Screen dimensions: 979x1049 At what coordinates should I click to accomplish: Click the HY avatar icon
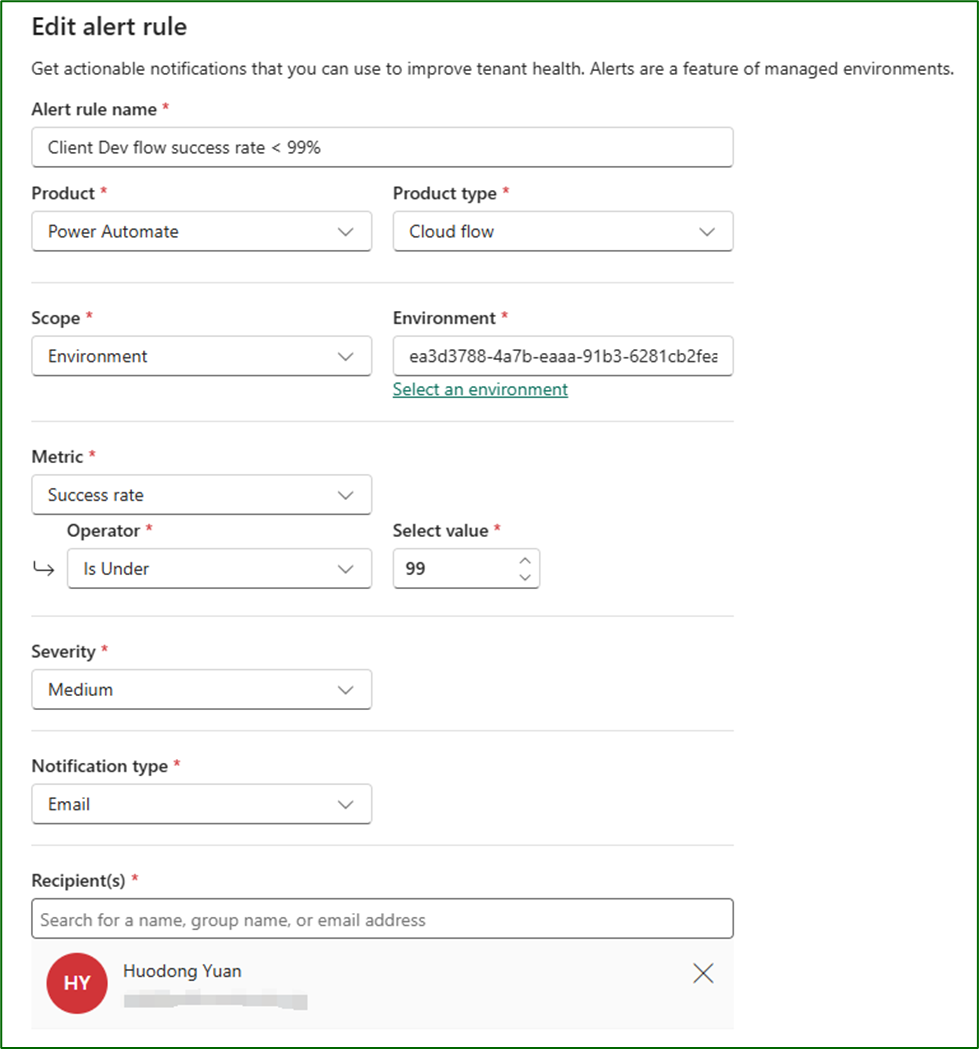[77, 983]
